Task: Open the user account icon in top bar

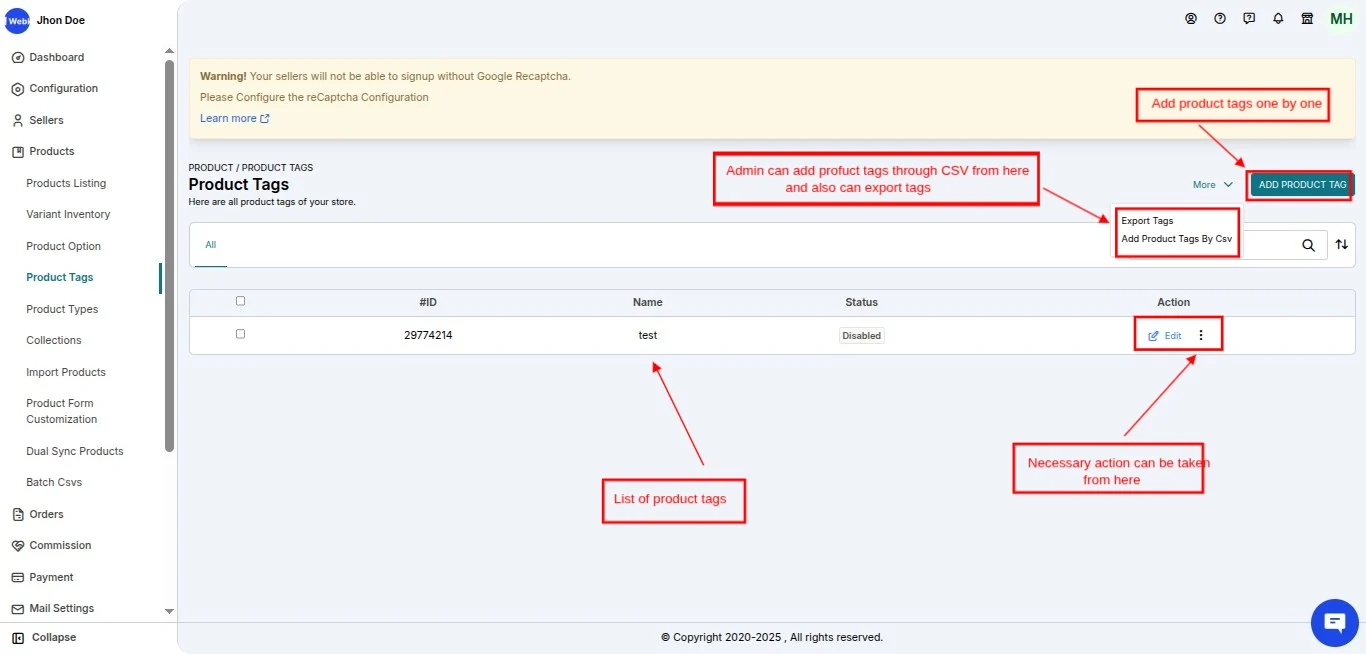Action: click(x=1191, y=18)
